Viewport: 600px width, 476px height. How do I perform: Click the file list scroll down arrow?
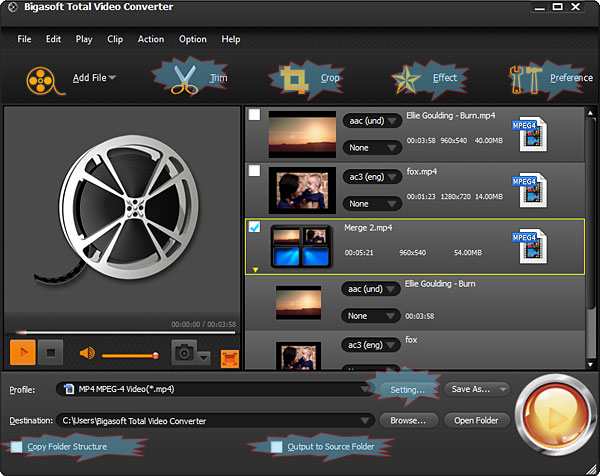pos(590,364)
